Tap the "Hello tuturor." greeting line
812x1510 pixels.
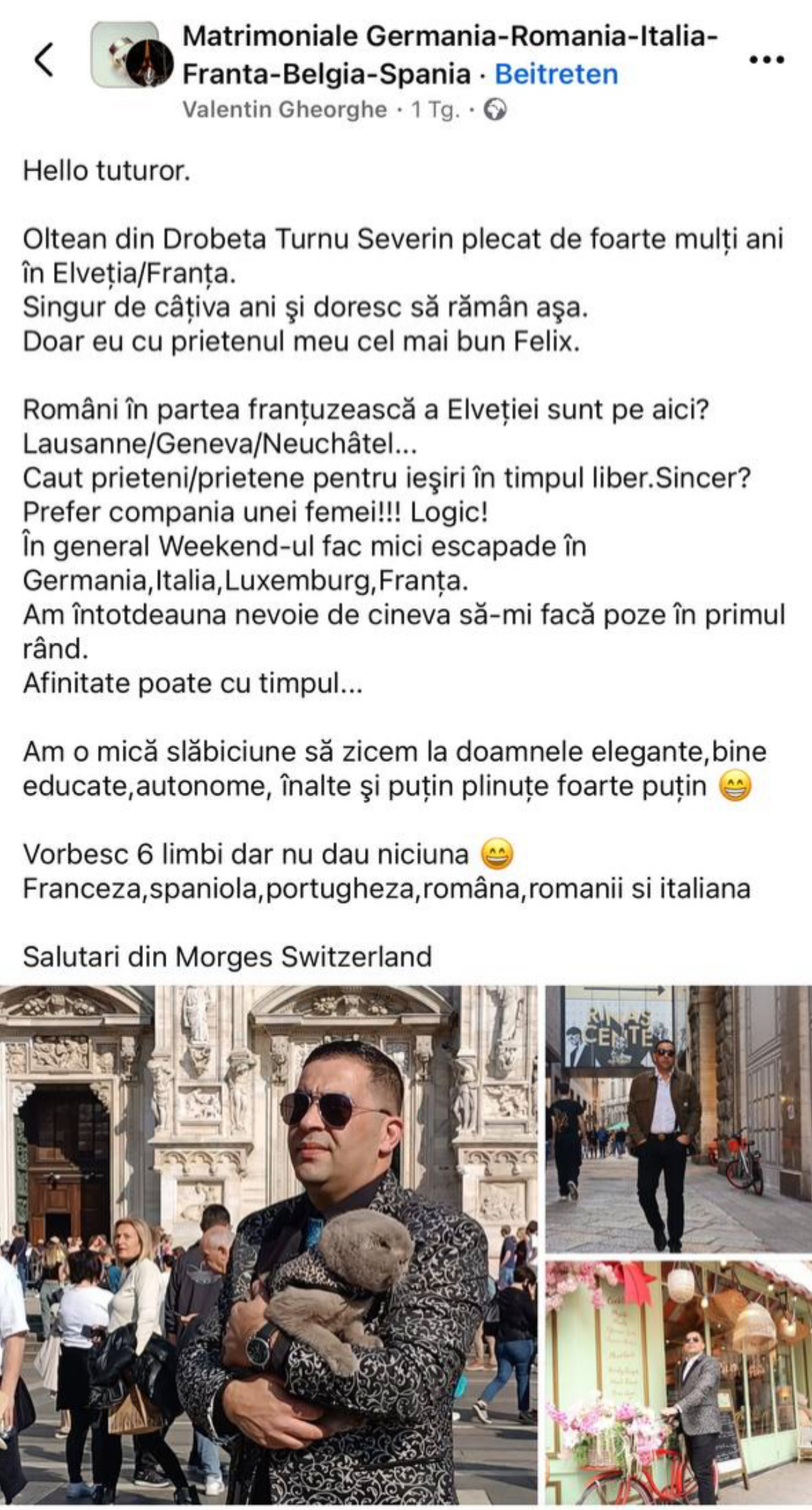point(106,171)
